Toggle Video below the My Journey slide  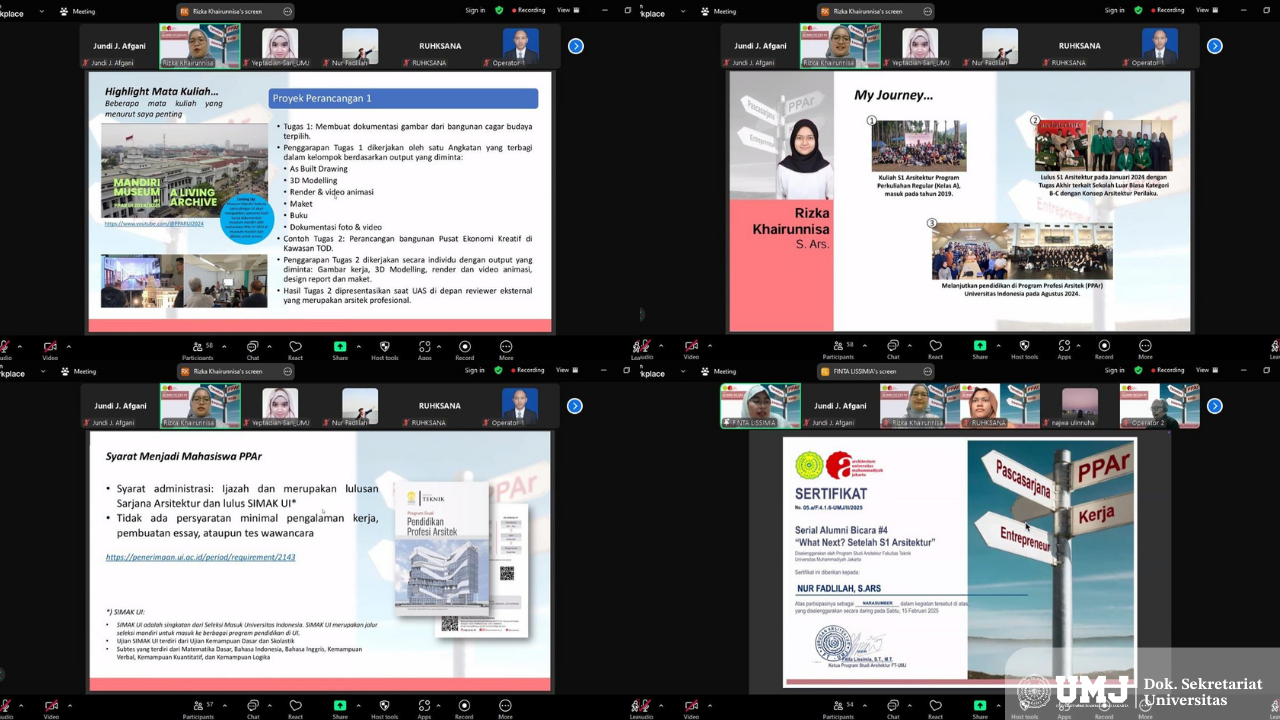[x=691, y=350]
